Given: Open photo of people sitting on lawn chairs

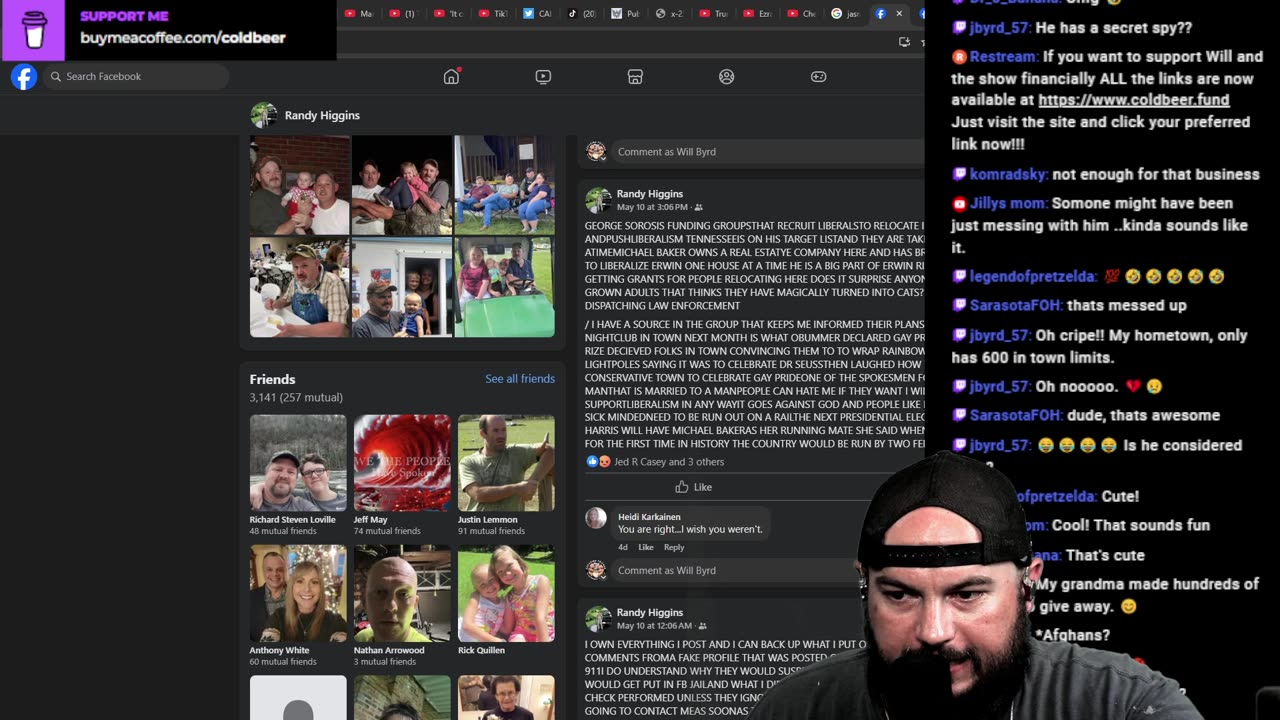Looking at the screenshot, I should tap(505, 185).
